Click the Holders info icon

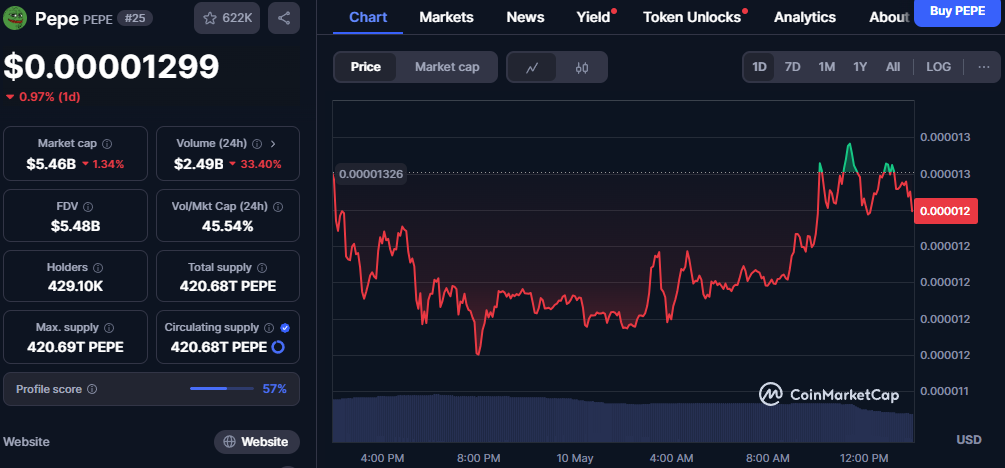[x=99, y=267]
